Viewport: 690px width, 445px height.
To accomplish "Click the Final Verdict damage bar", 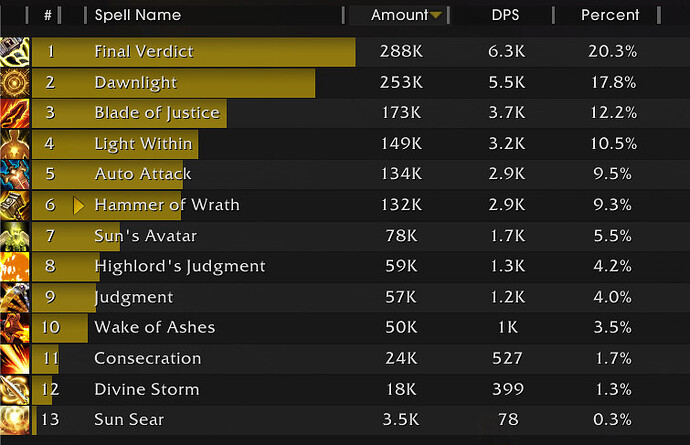I will point(194,52).
